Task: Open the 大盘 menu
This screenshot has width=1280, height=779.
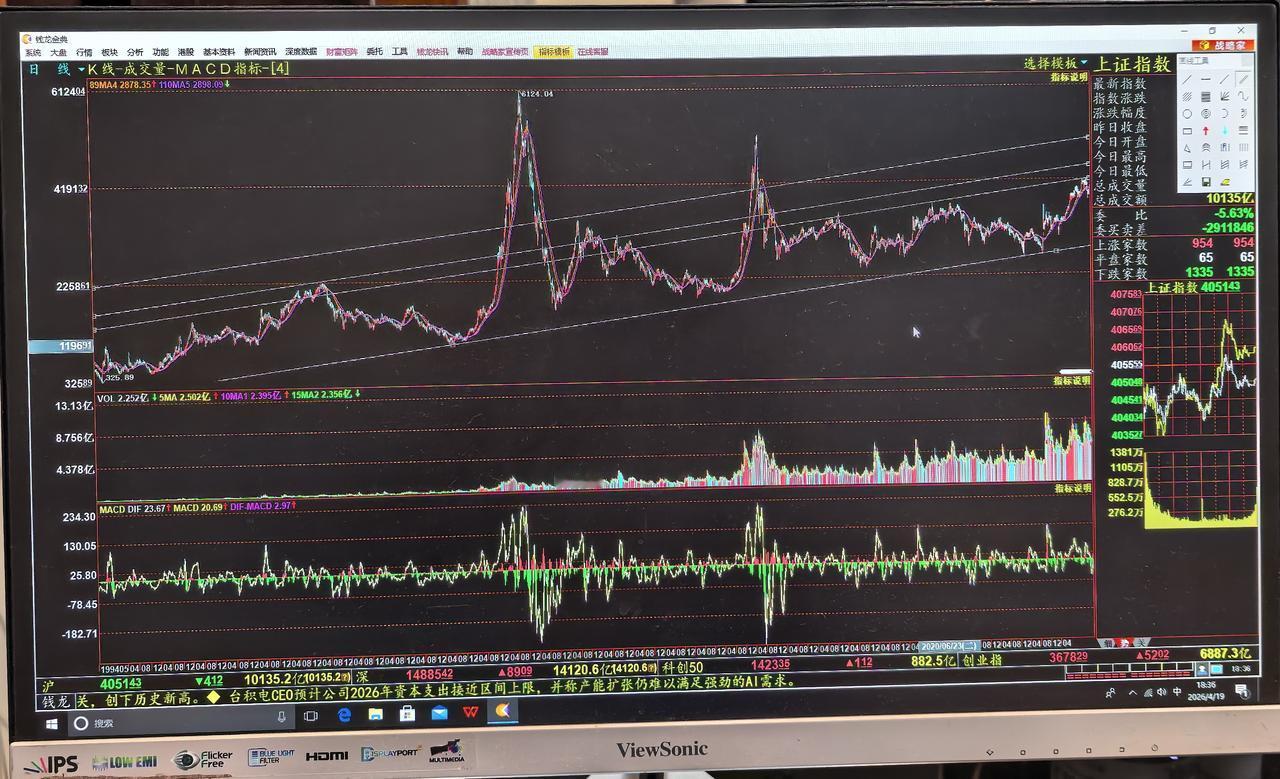Action: [59, 52]
